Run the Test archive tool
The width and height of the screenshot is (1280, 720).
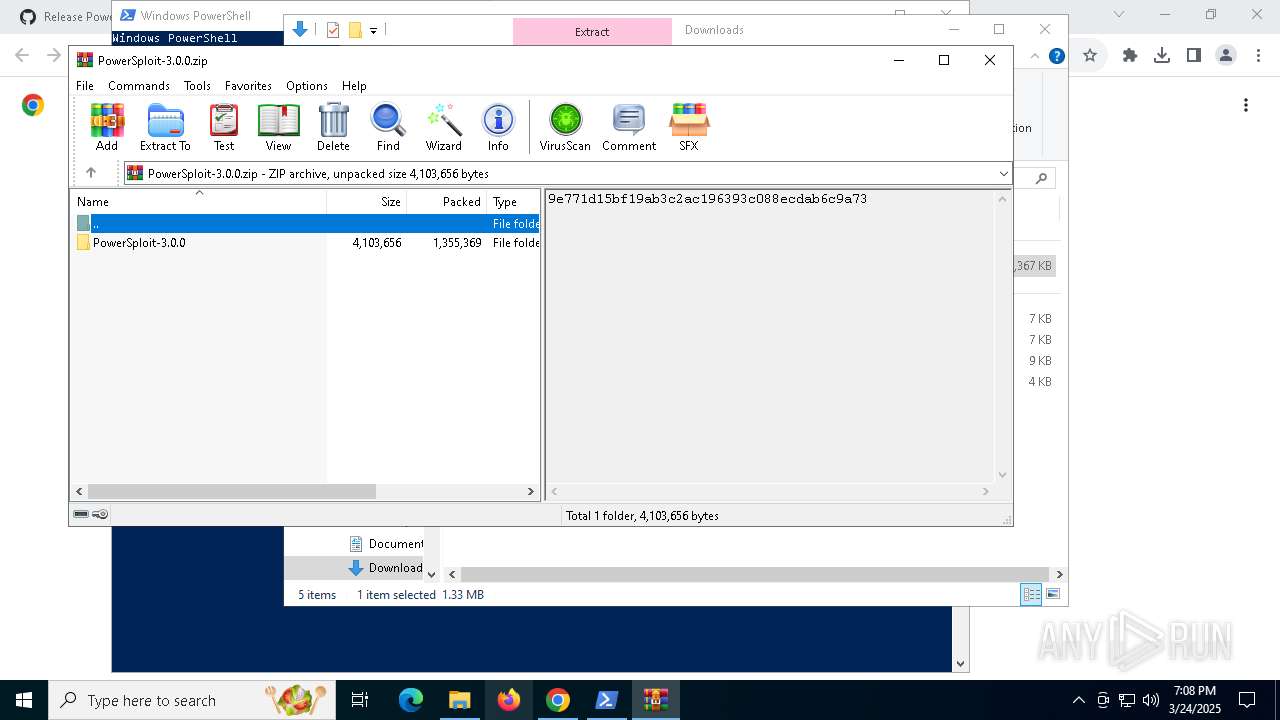pyautogui.click(x=224, y=127)
